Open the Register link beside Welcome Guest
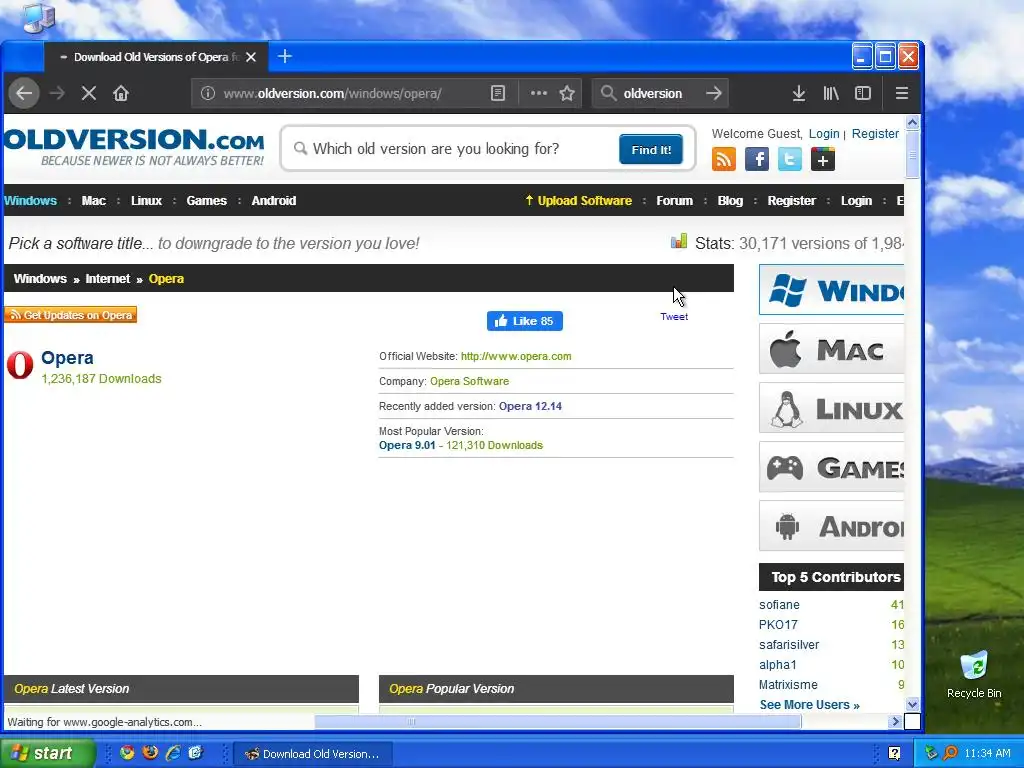The width and height of the screenshot is (1024, 768). coord(875,133)
